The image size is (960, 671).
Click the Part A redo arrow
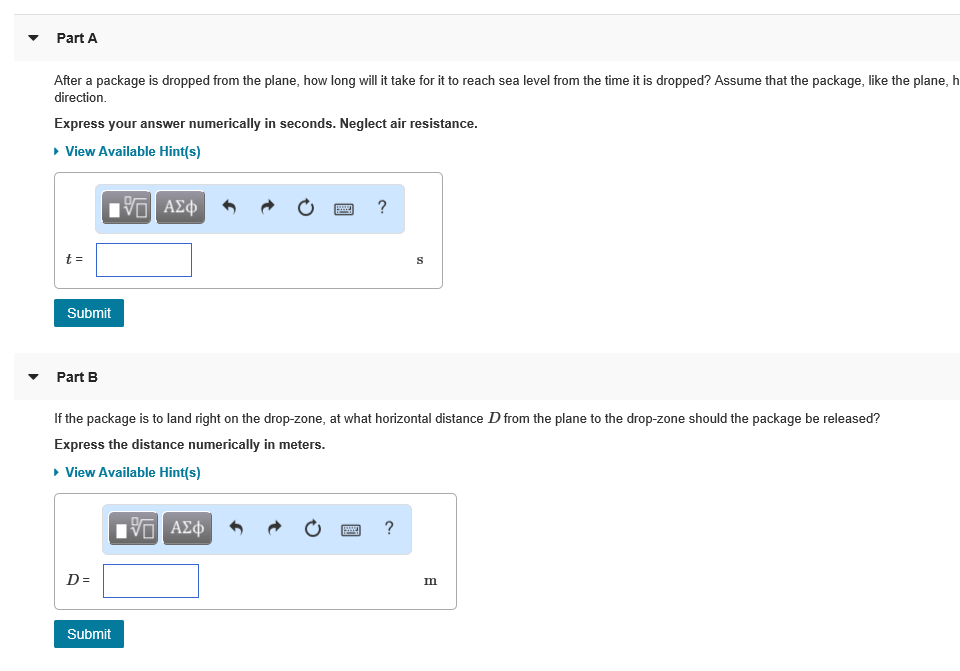click(x=267, y=208)
